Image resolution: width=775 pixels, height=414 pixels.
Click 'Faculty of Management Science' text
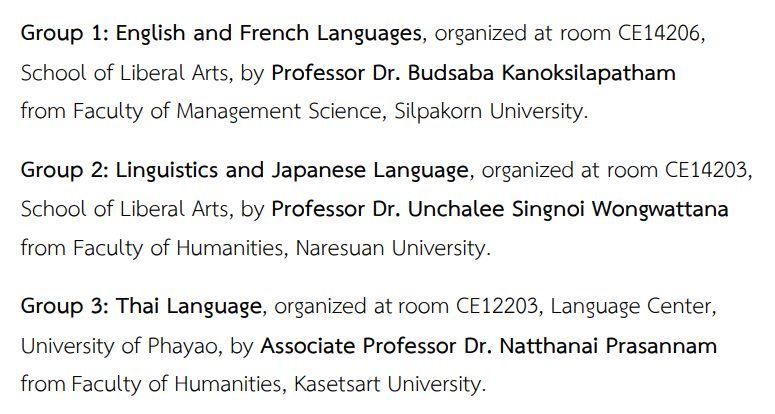pos(227,111)
